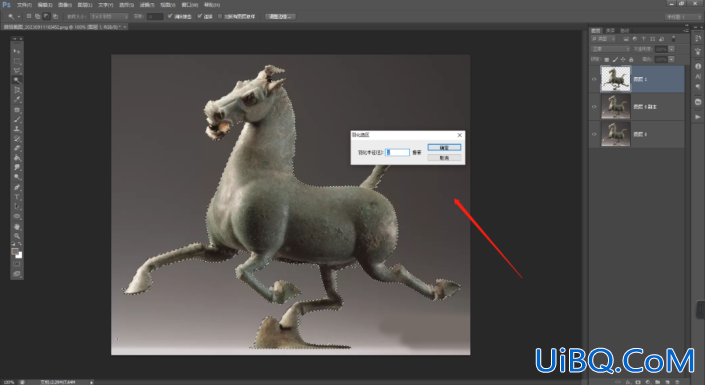Viewport: 705px width, 385px height.
Task: Hide the top layer with transparent horse
Action: [594, 79]
